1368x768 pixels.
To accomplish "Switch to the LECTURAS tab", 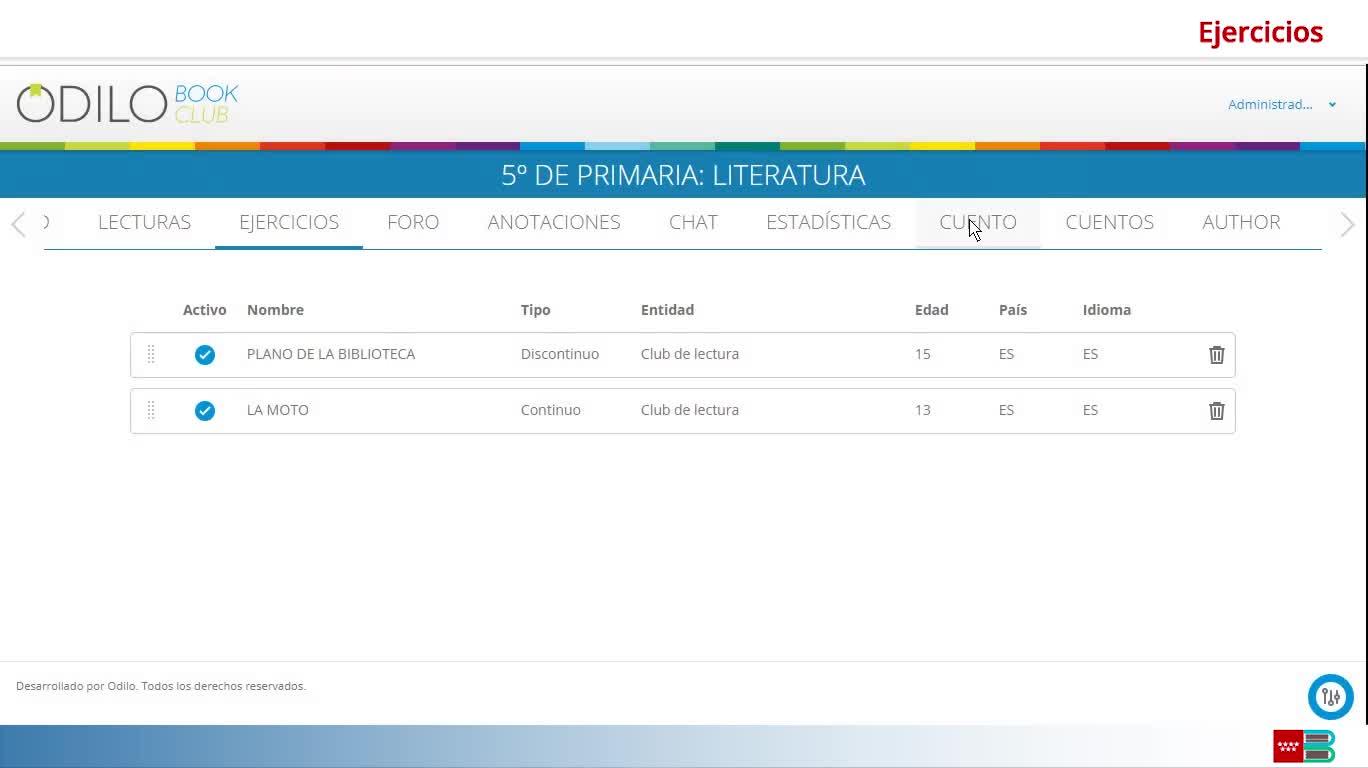I will (144, 222).
